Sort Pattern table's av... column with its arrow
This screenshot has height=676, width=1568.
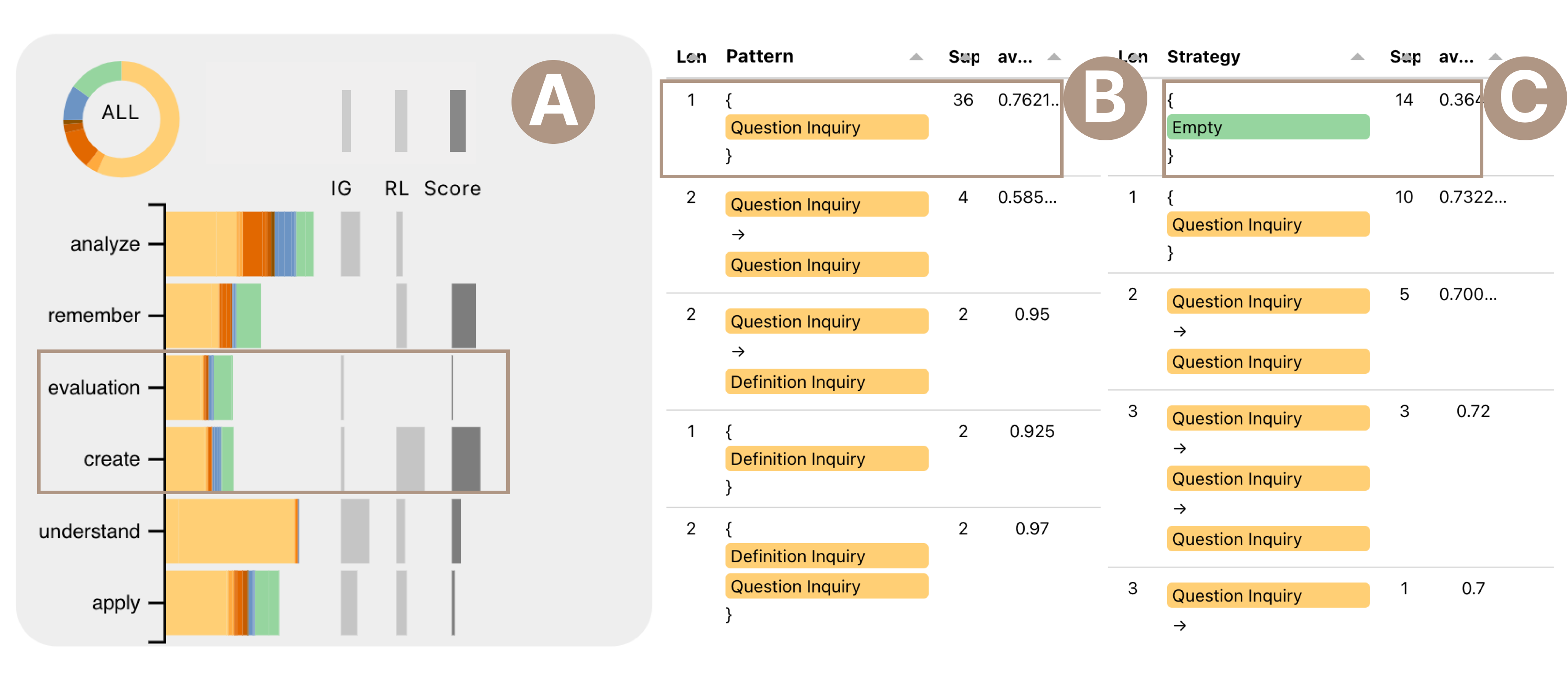pos(1054,57)
